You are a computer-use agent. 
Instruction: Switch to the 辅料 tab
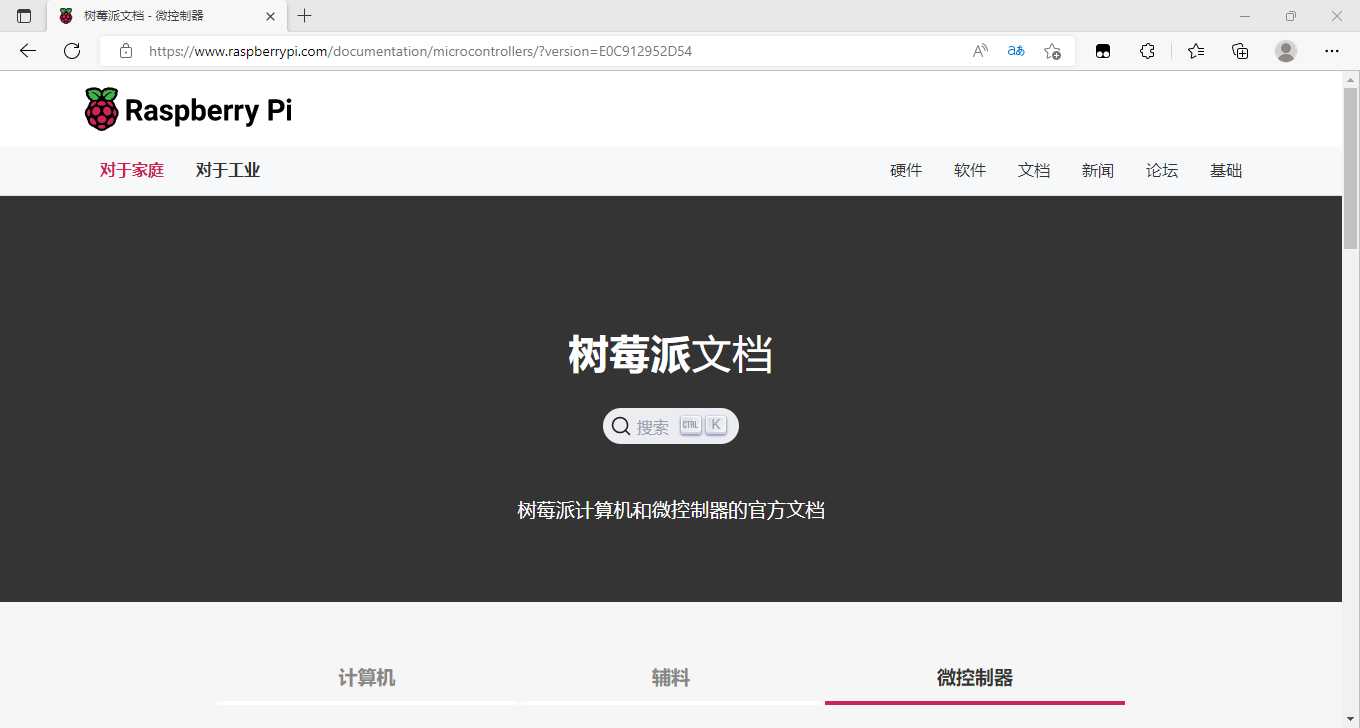click(x=671, y=678)
